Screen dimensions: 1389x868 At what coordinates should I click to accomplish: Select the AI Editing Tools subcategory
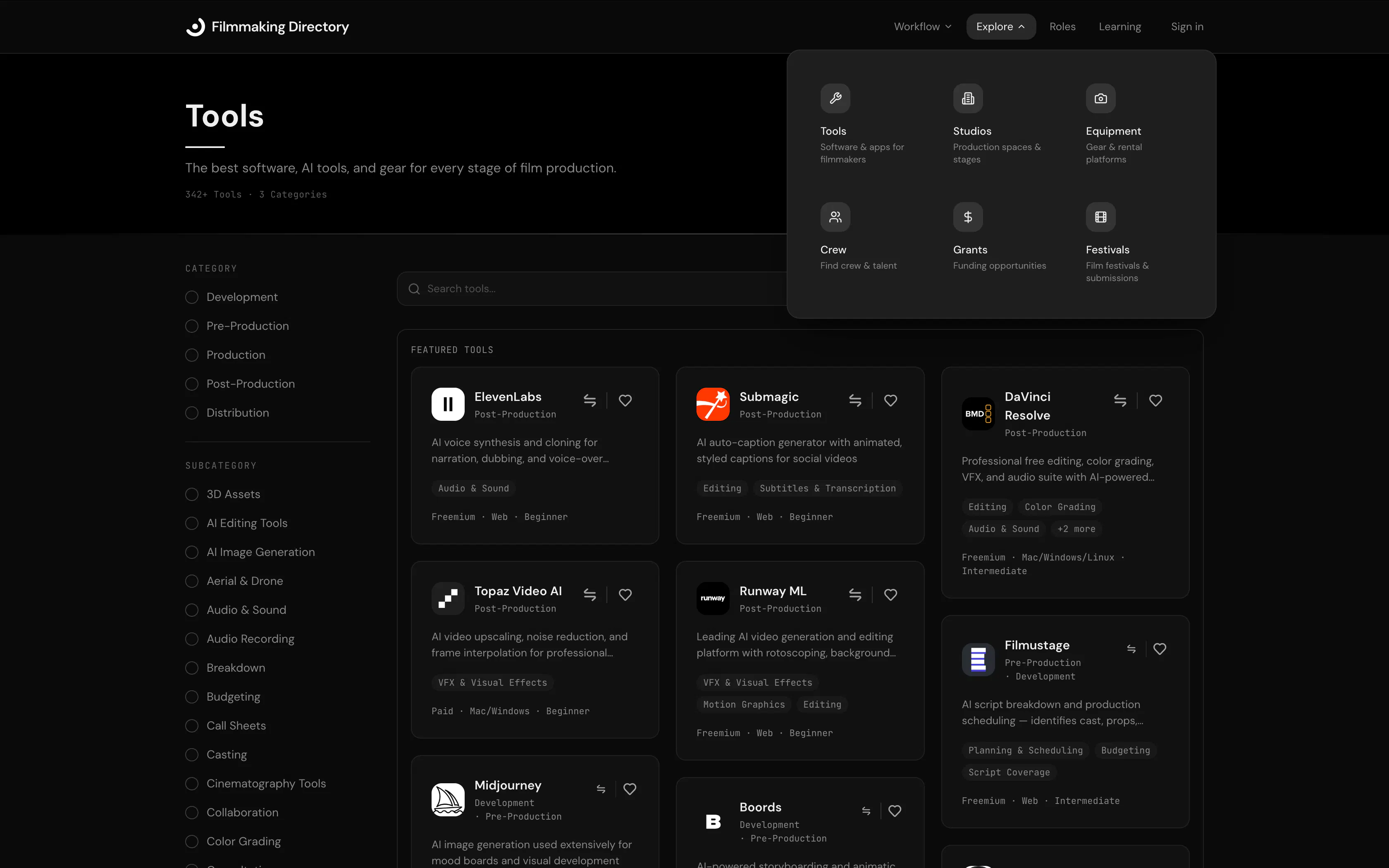[x=192, y=523]
